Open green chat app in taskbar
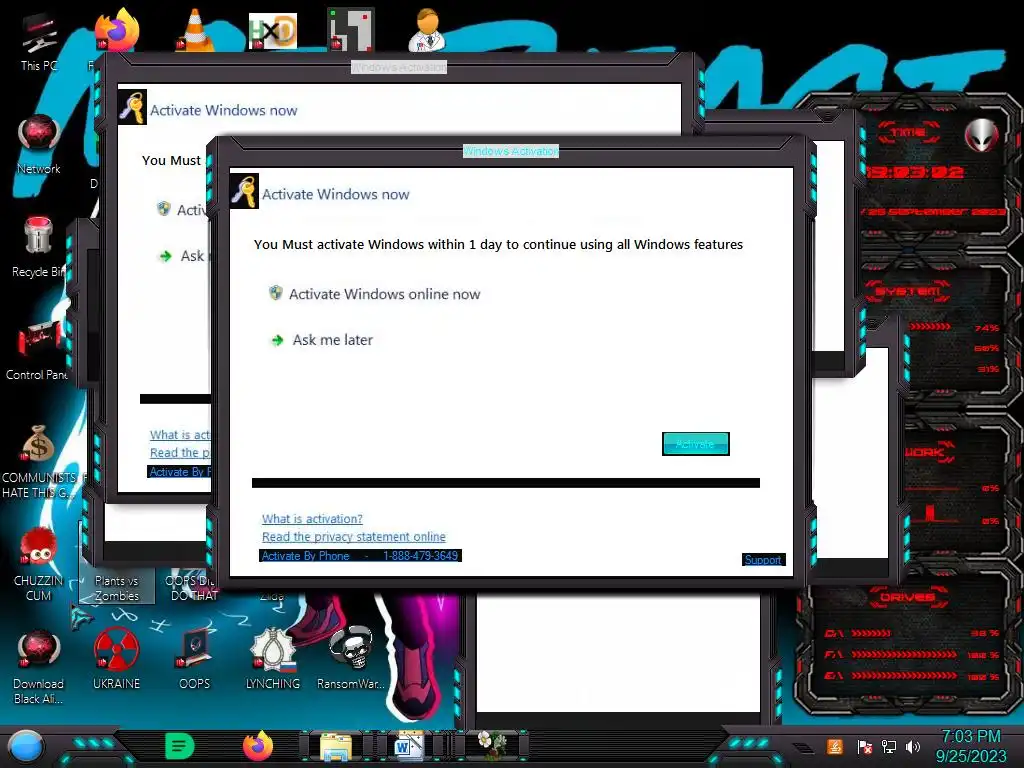Viewport: 1024px width, 768px height. (x=180, y=746)
